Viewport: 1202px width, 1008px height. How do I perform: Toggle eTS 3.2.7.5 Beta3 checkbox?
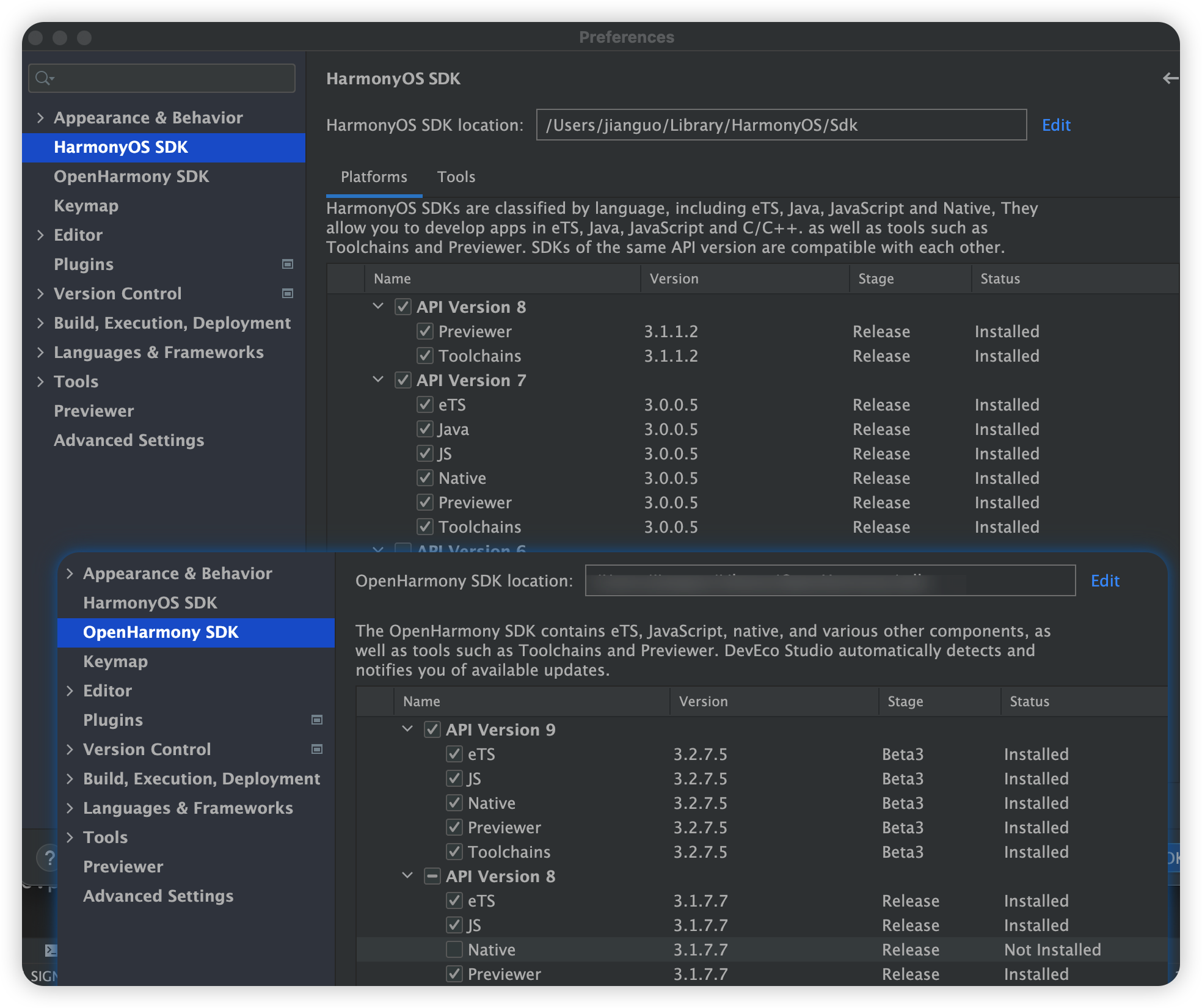[x=454, y=754]
